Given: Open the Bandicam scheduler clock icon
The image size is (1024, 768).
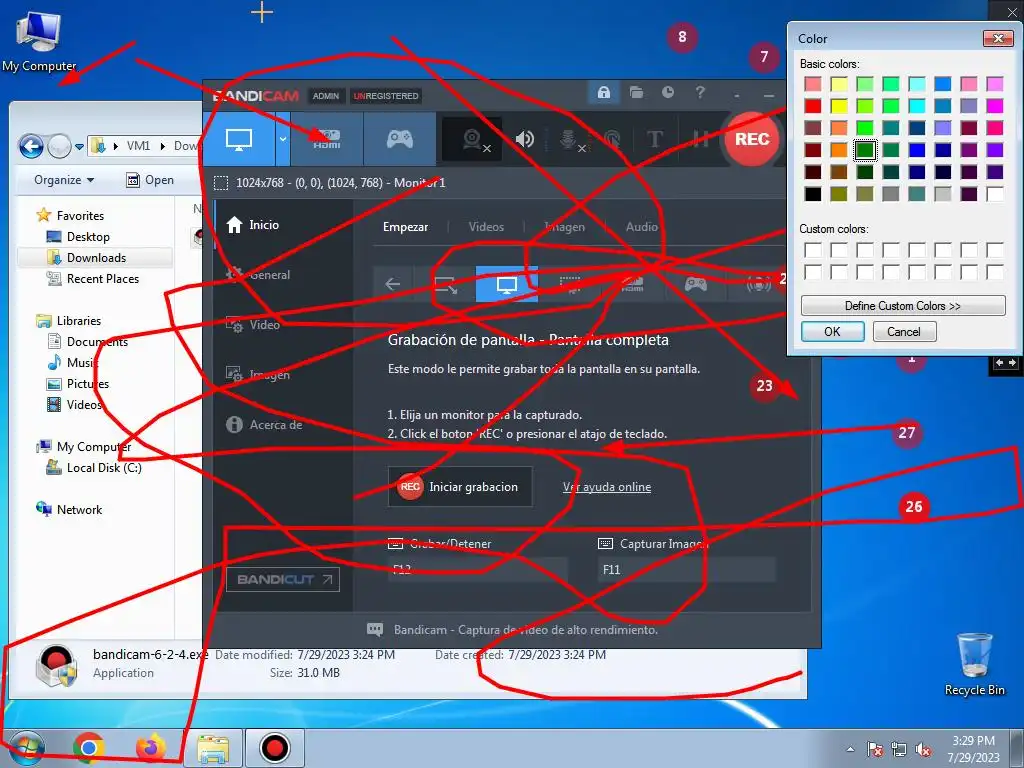Looking at the screenshot, I should pos(667,93).
